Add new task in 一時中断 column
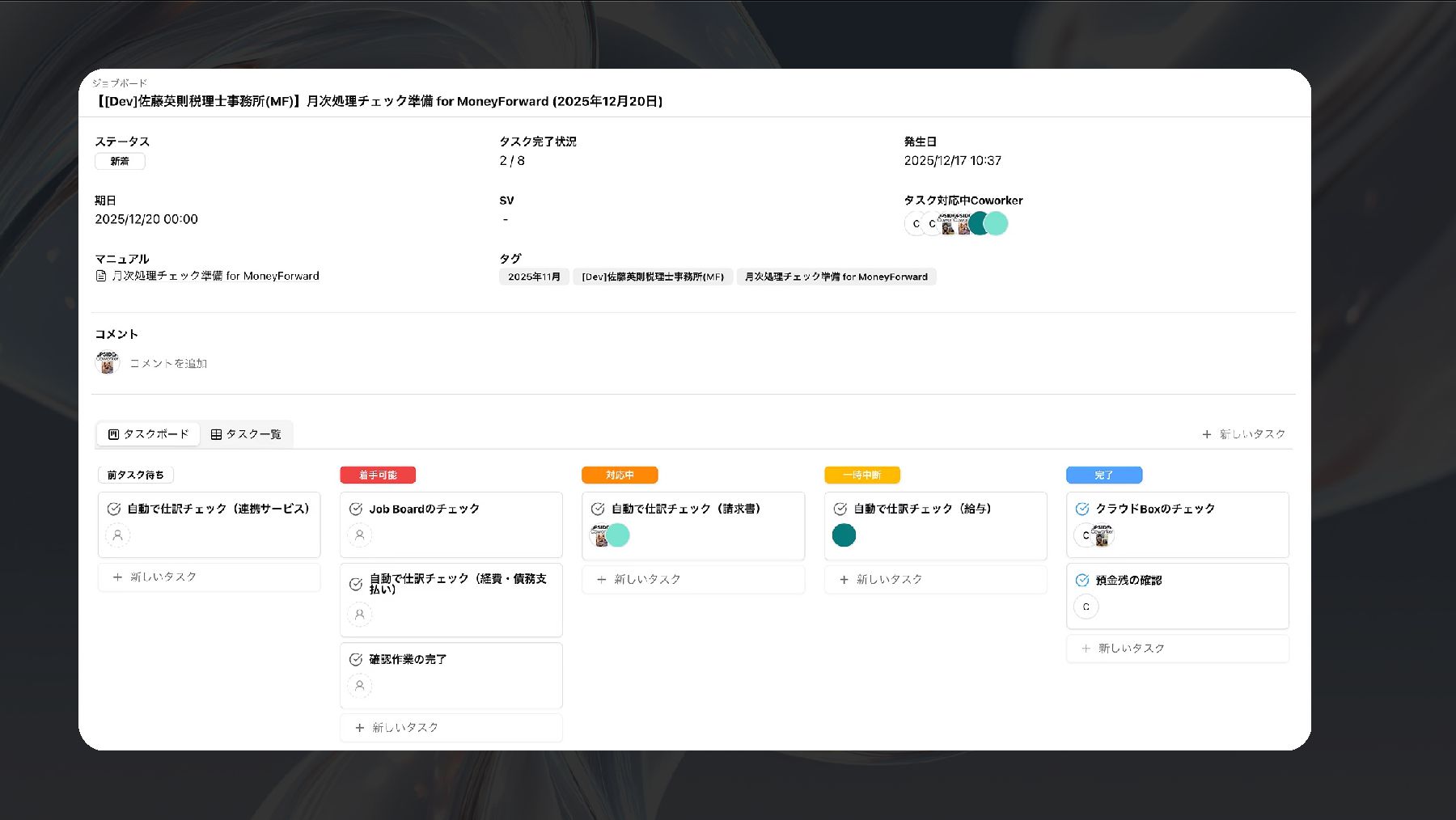The height and width of the screenshot is (820, 1456). pos(936,580)
